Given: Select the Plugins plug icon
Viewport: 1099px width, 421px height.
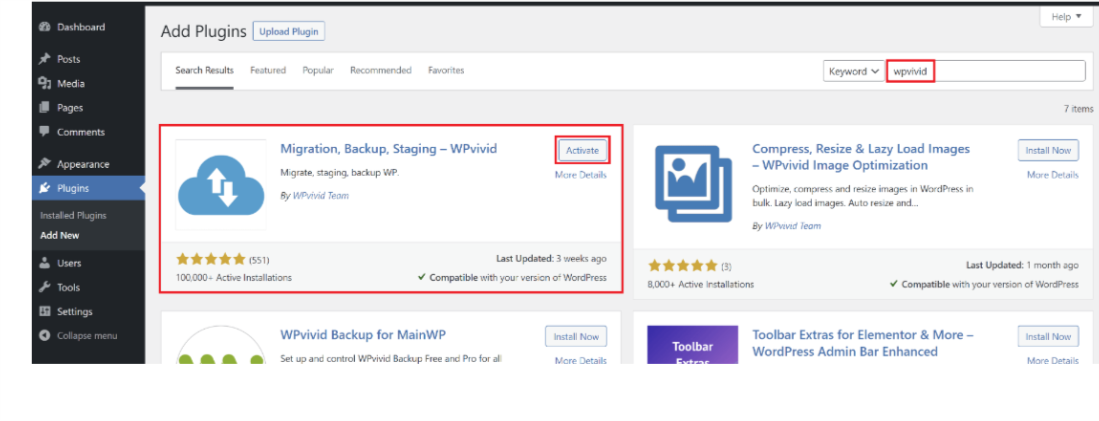Looking at the screenshot, I should (45, 188).
